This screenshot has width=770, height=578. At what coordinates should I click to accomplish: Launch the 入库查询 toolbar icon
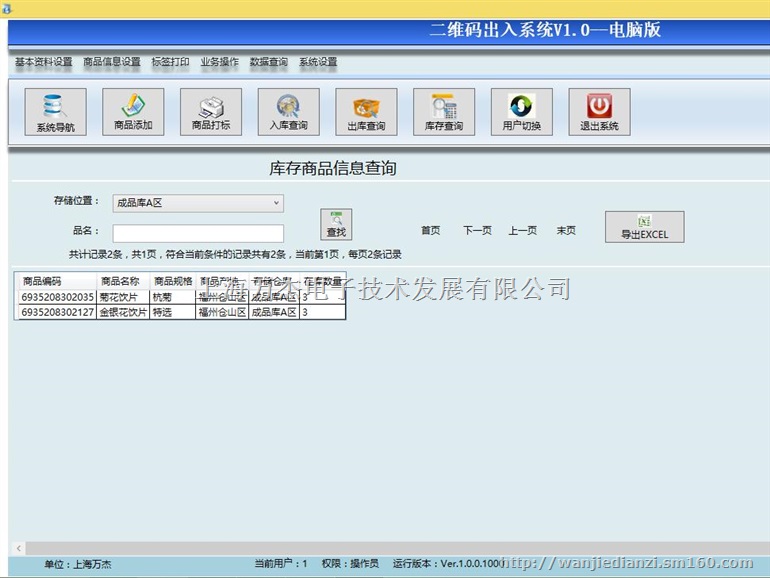(x=288, y=112)
